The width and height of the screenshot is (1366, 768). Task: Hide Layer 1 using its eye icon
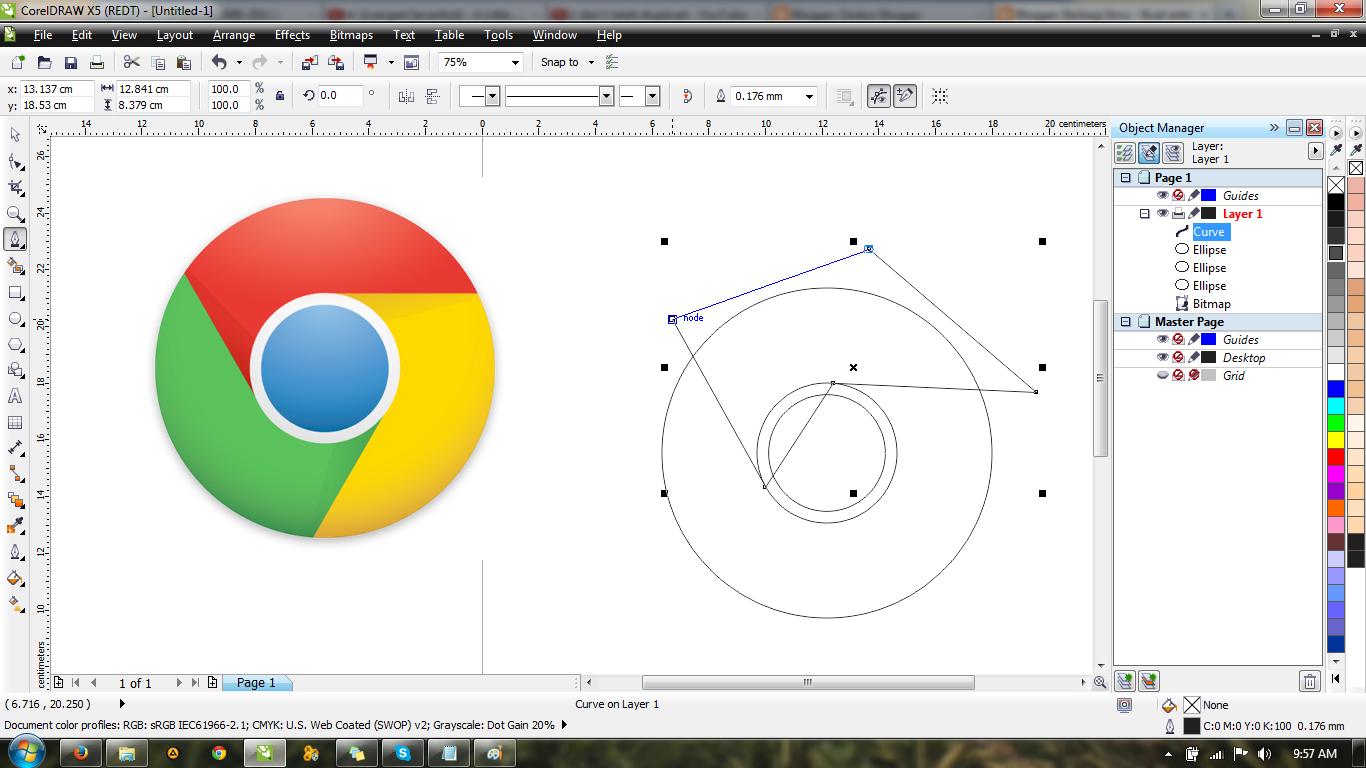pyautogui.click(x=1162, y=213)
